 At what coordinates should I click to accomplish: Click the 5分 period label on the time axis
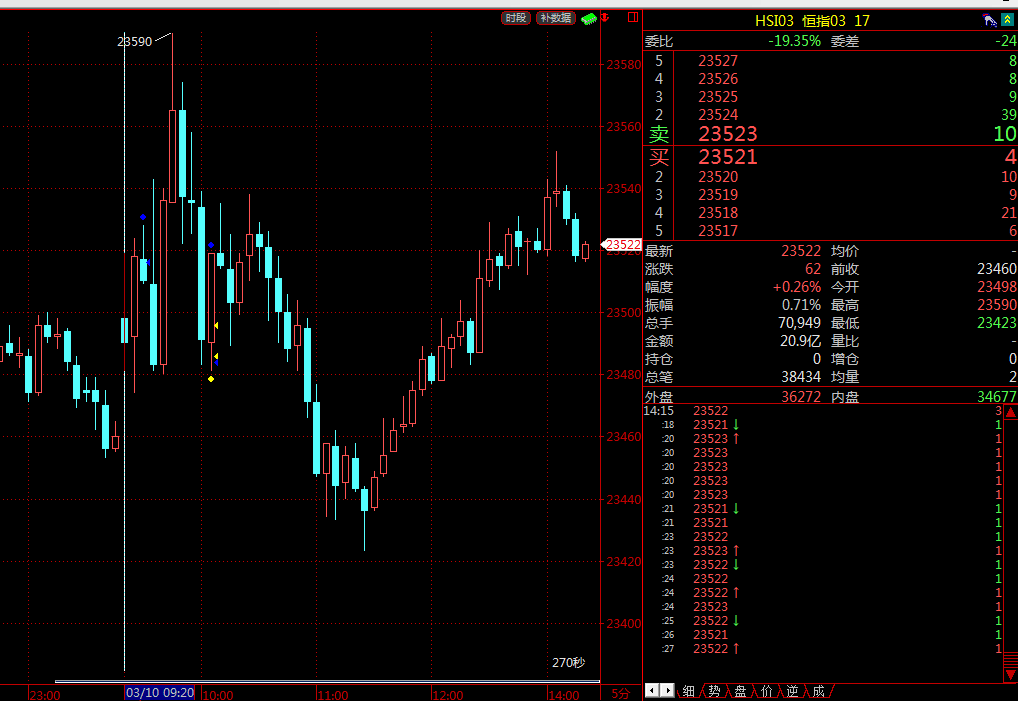click(621, 694)
